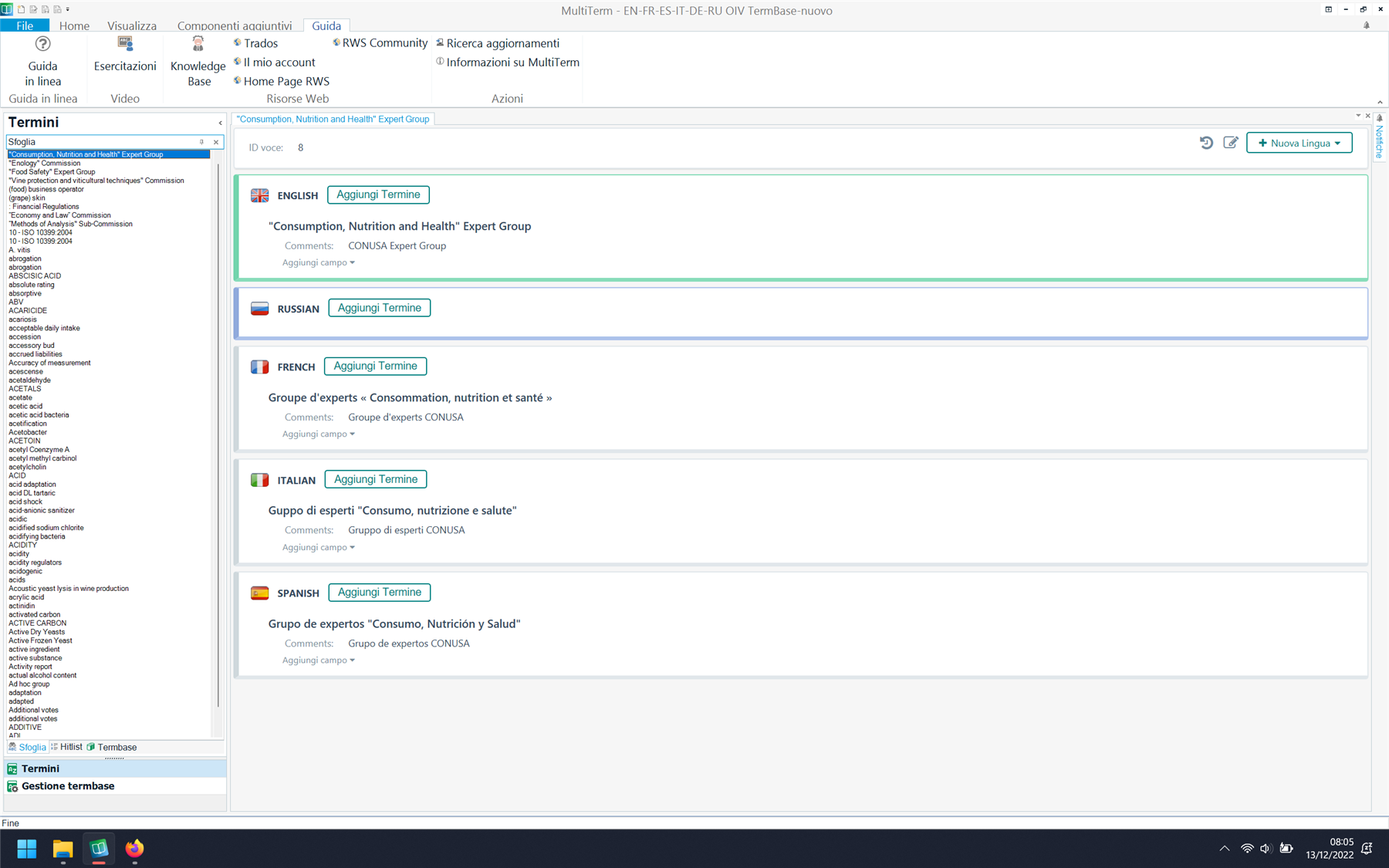Click the new document quick-access icon
1389x868 pixels.
tap(22, 9)
